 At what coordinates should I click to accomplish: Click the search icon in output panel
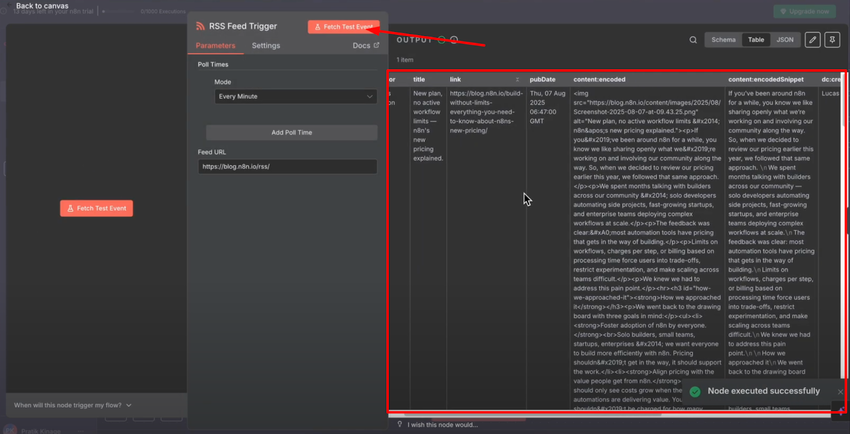point(693,40)
